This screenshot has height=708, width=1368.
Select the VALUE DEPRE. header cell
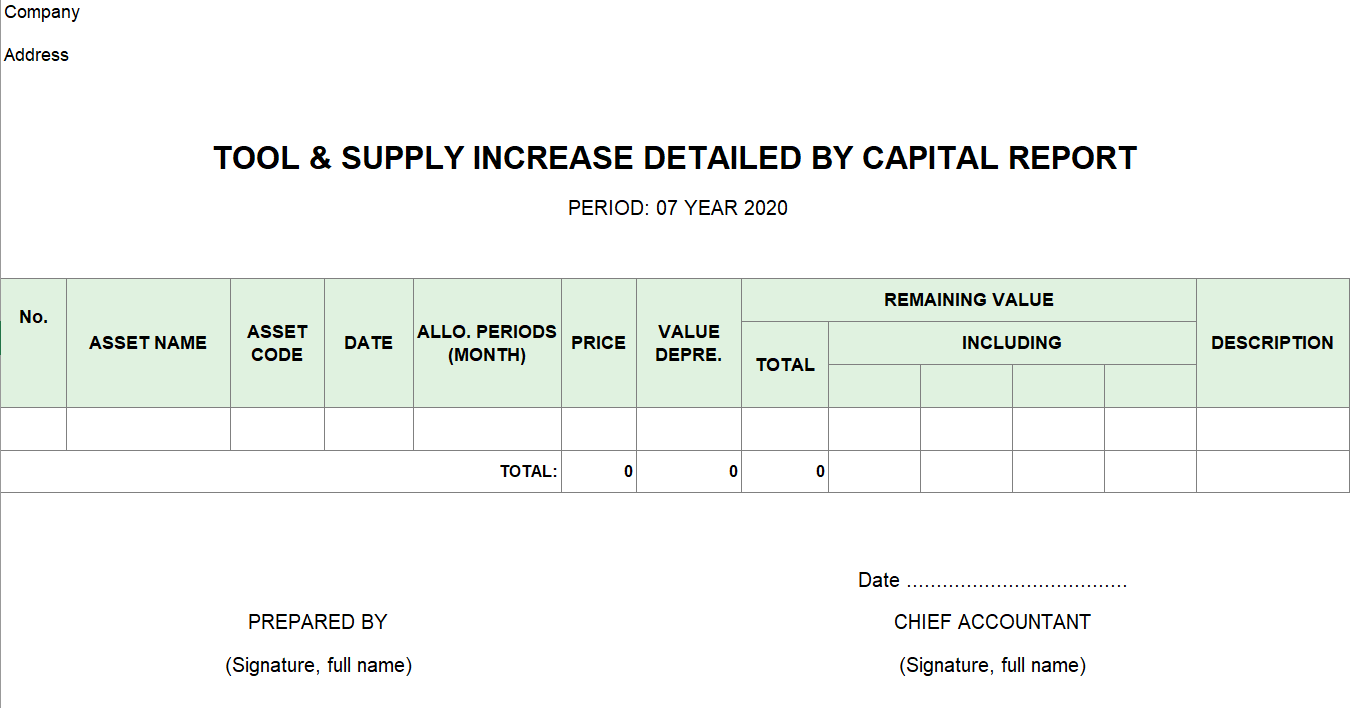tap(688, 343)
